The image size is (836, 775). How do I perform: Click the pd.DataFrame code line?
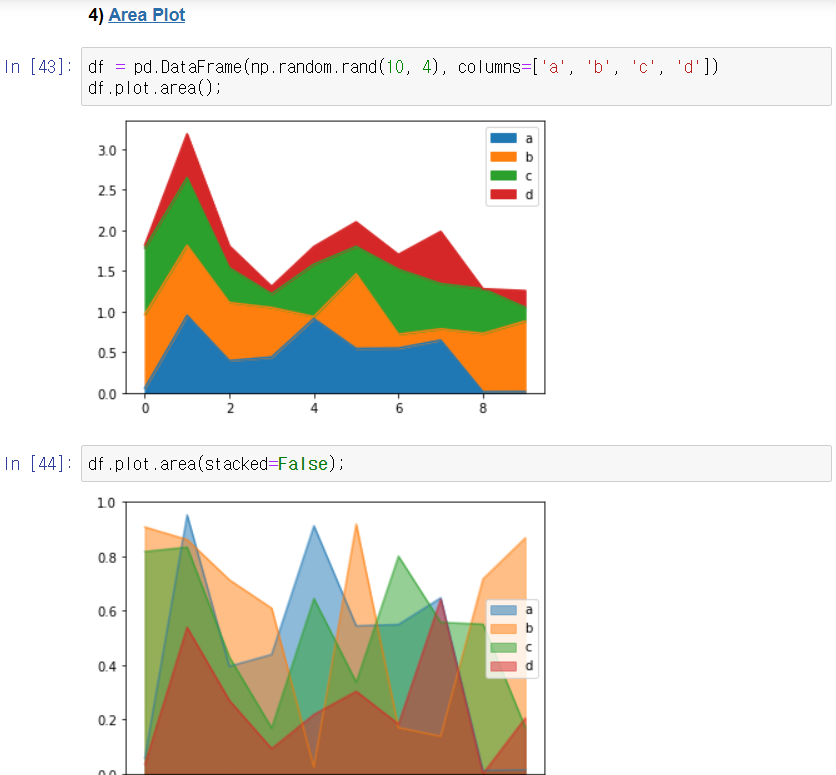click(403, 67)
